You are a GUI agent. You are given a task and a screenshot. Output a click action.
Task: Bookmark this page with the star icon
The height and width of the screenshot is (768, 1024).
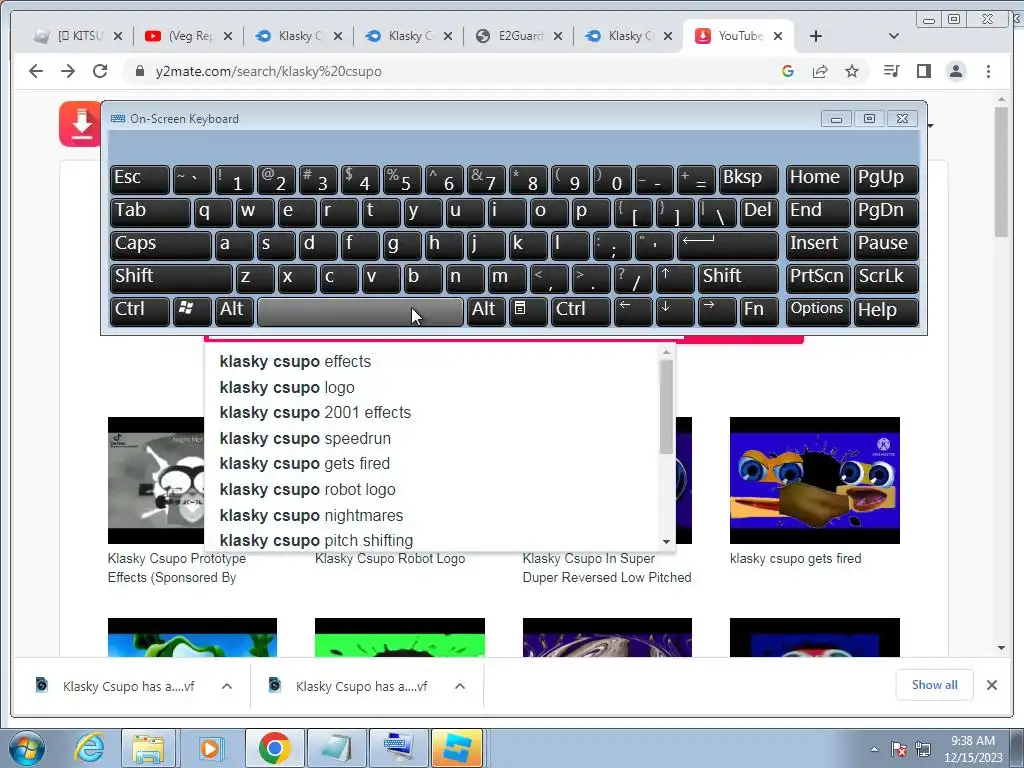pyautogui.click(x=852, y=71)
